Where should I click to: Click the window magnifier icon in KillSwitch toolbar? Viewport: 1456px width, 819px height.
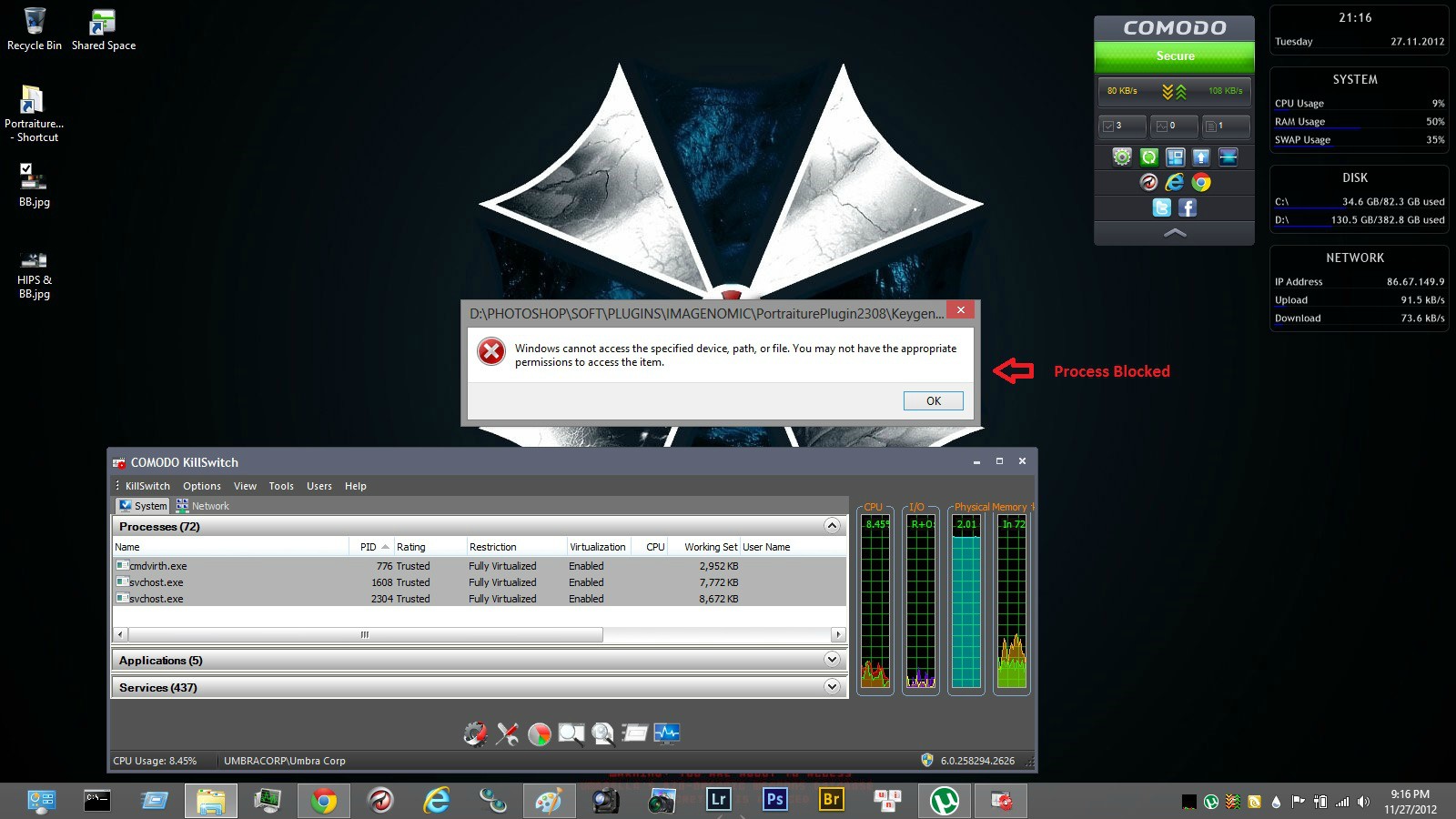571,733
